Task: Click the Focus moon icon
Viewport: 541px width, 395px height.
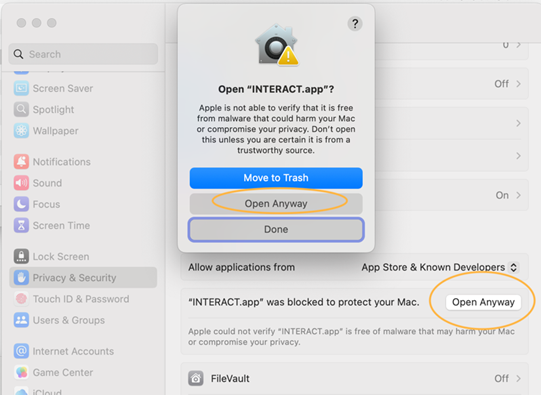Action: tap(21, 204)
